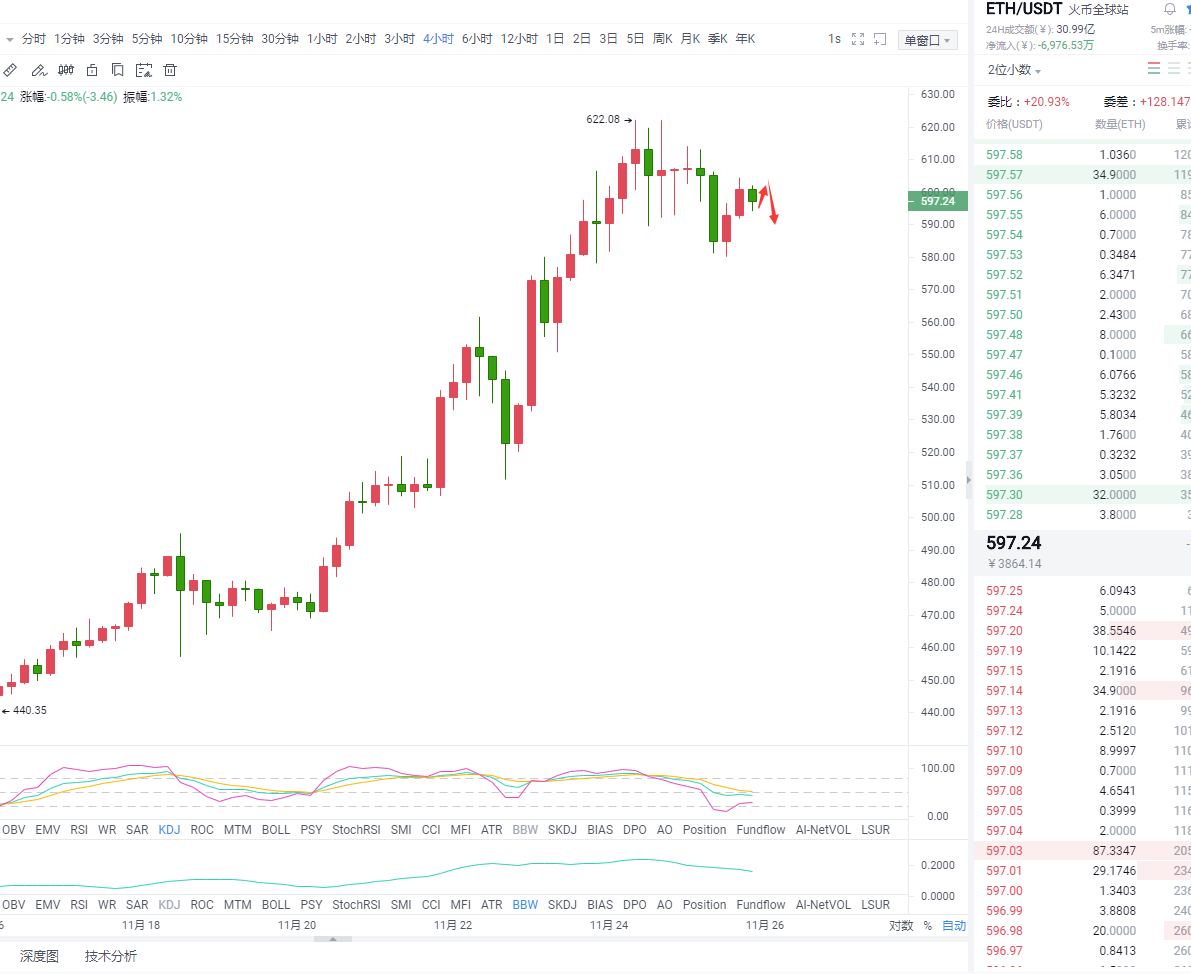The width and height of the screenshot is (1191, 974).
Task: Select the 月K monthly timeframe
Action: pyautogui.click(x=690, y=39)
